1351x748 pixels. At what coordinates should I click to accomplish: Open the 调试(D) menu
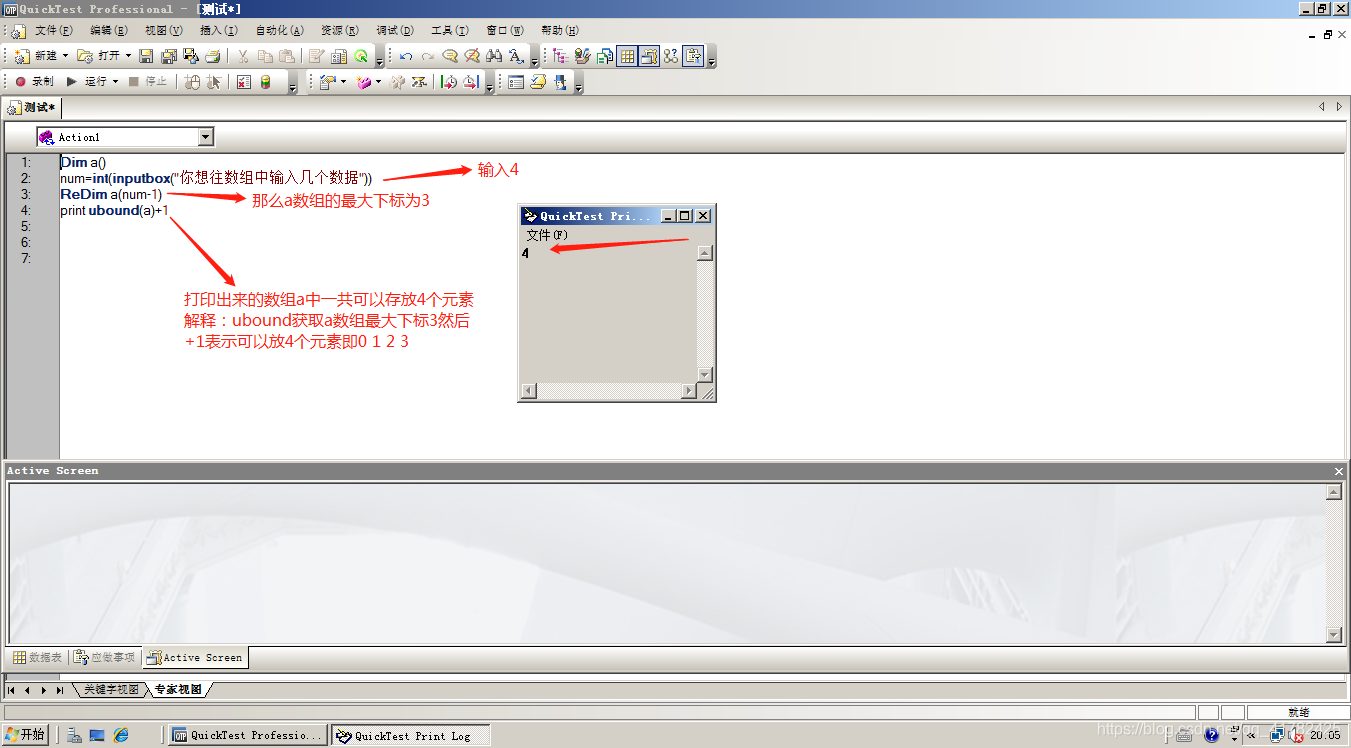click(x=396, y=31)
